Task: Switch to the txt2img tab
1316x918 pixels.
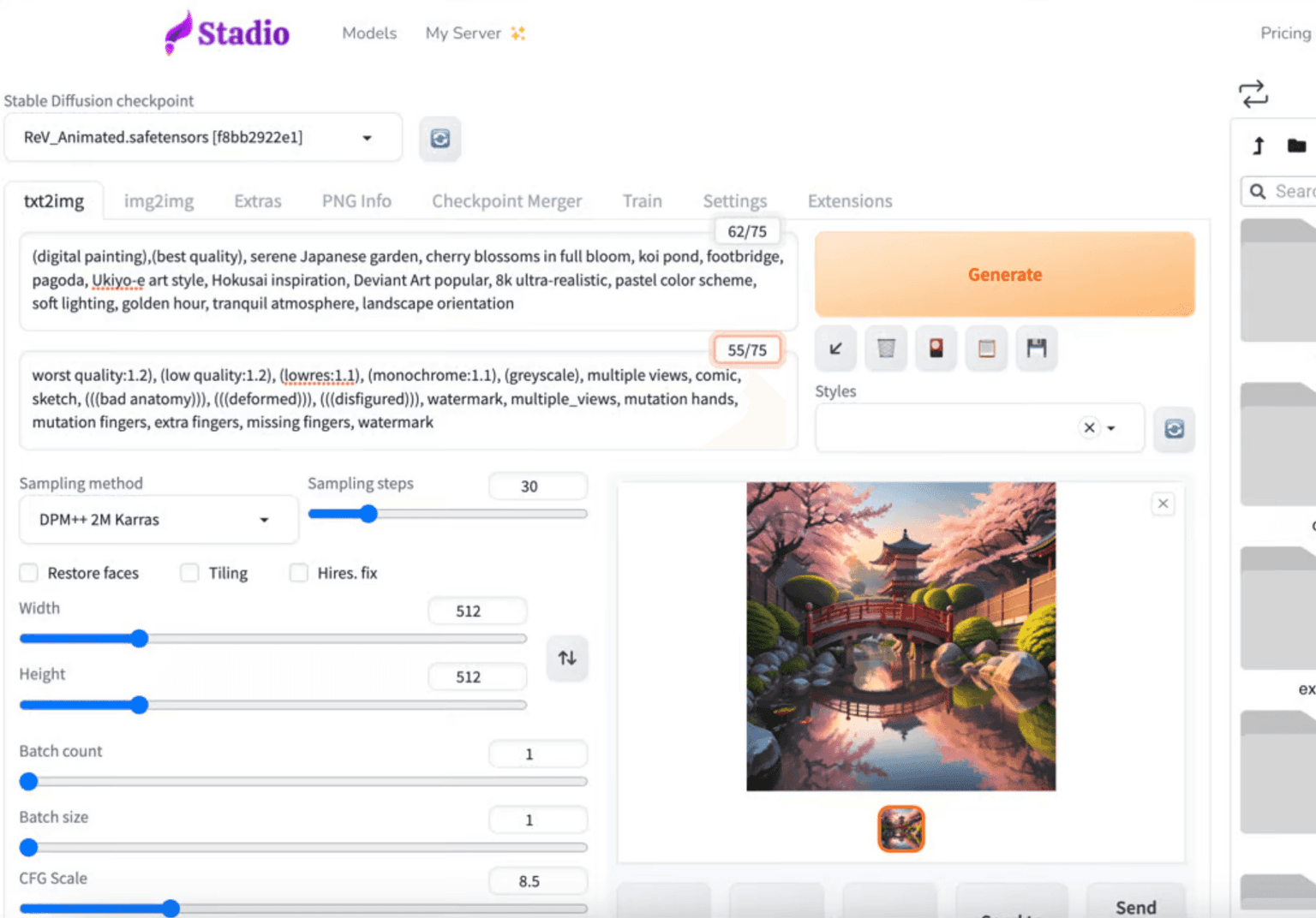Action: 54,201
